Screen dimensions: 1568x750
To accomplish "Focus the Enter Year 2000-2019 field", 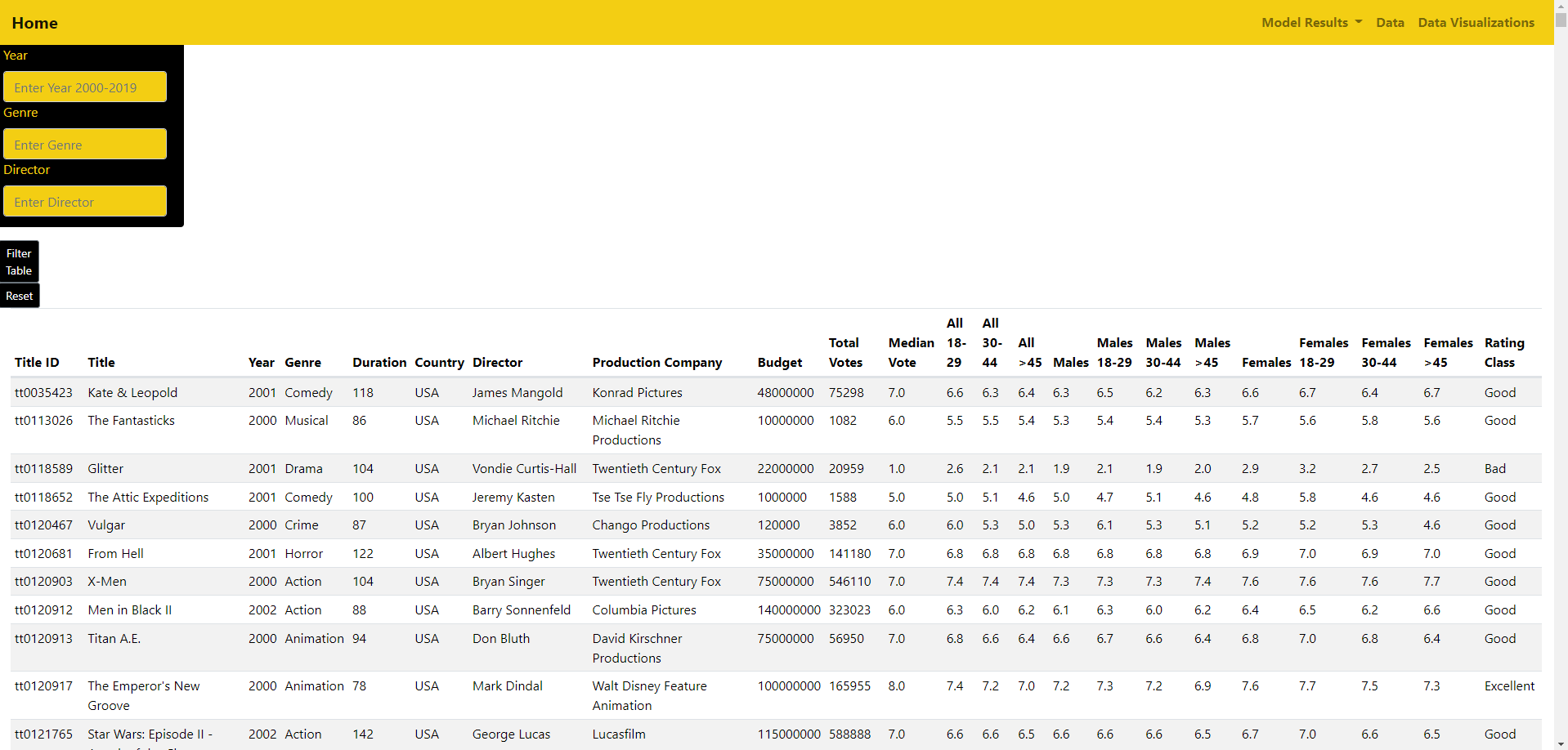I will [x=85, y=87].
